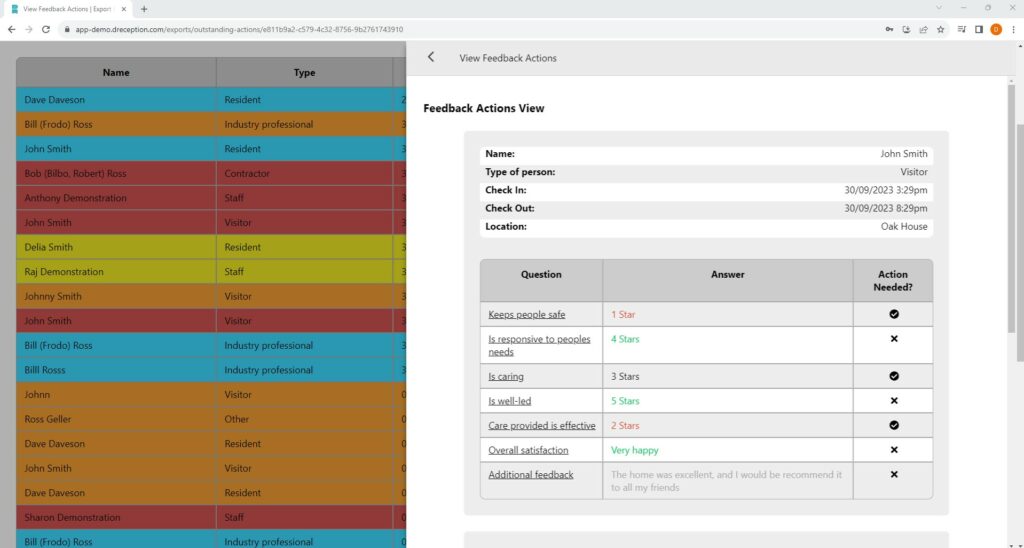The width and height of the screenshot is (1024, 548).
Task: Open the password key icon in the address bar
Action: pyautogui.click(x=889, y=29)
